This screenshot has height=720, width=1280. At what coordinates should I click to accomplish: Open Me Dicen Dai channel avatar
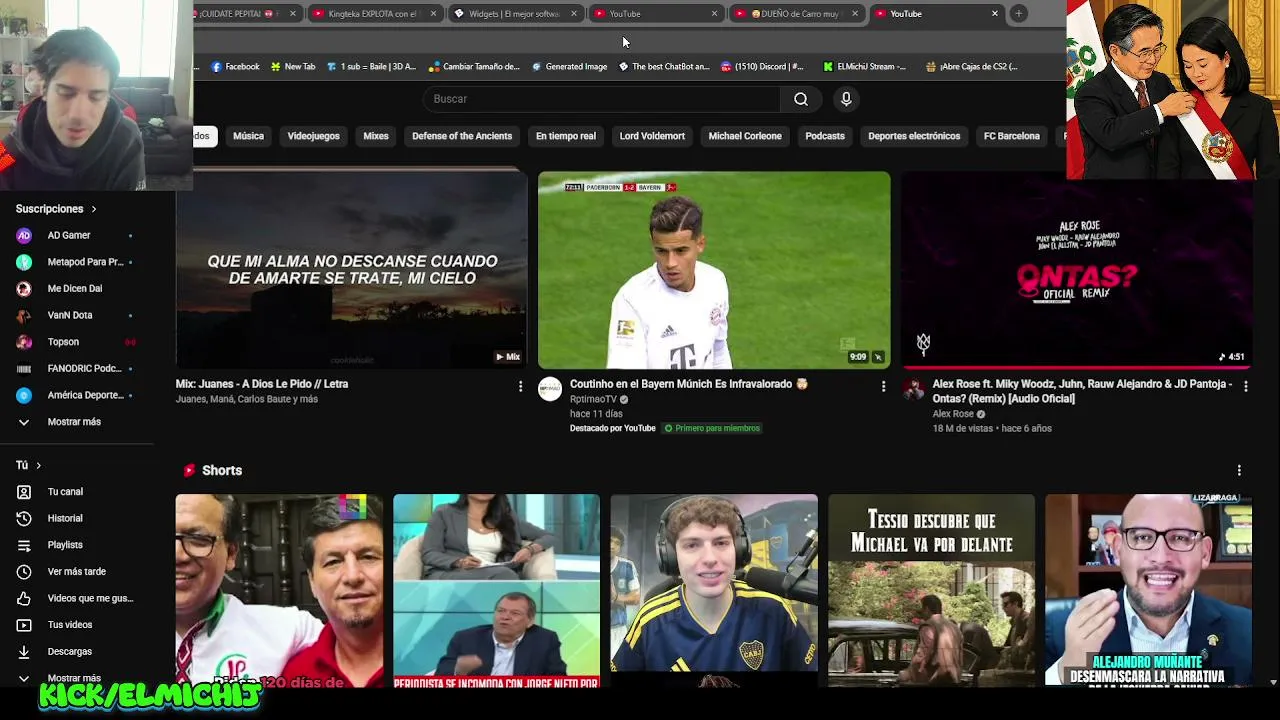(x=24, y=288)
